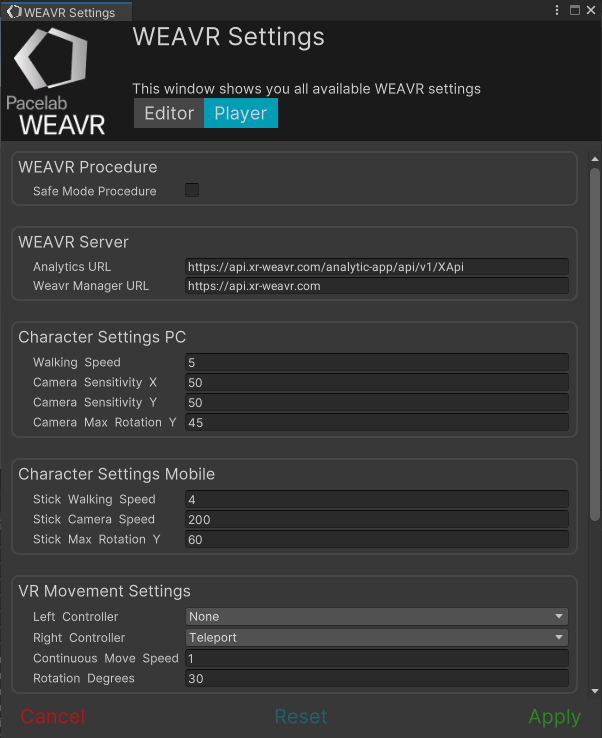The image size is (602, 738).
Task: Click the Continuous Move Speed label
Action: 106,658
